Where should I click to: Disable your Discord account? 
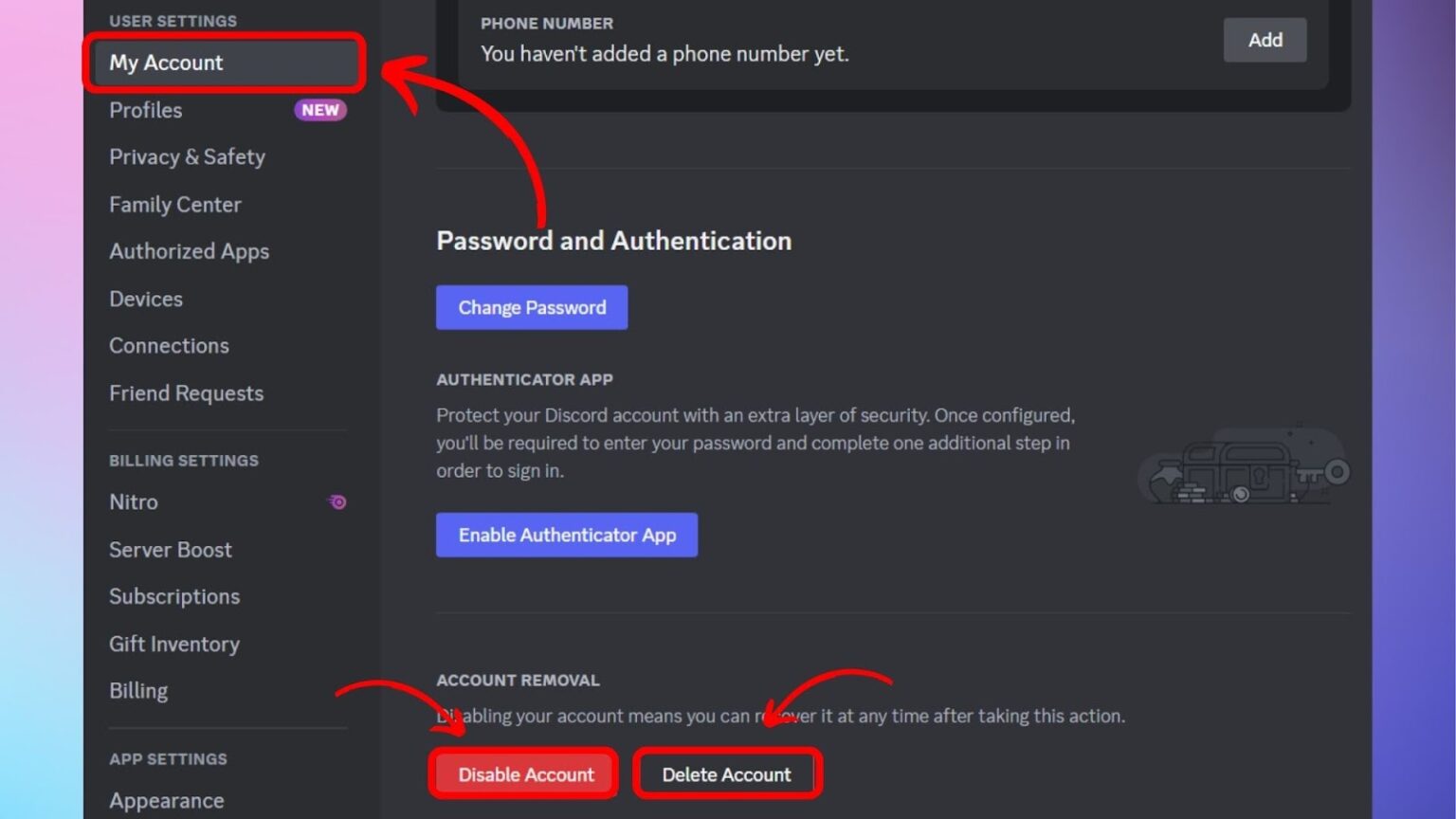click(x=523, y=773)
